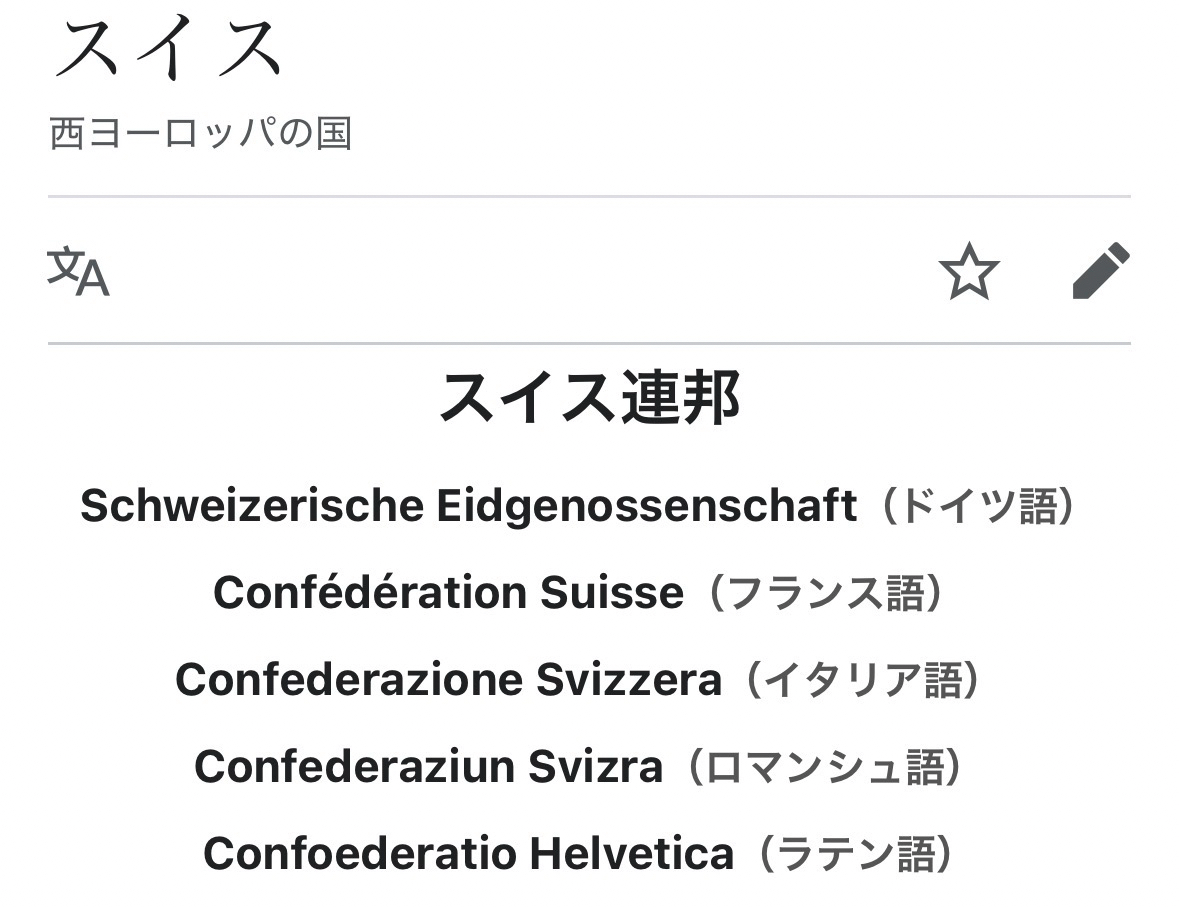Screen dimensions: 1179x907
Task: Click the スイス連邦 infobox heading
Action: pyautogui.click(x=589, y=398)
